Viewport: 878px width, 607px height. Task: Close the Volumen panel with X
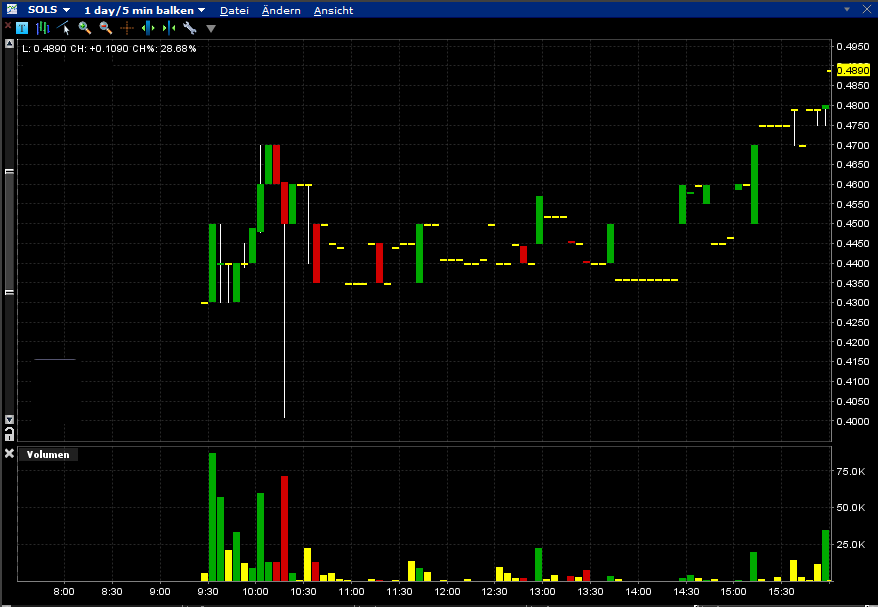coord(10,454)
